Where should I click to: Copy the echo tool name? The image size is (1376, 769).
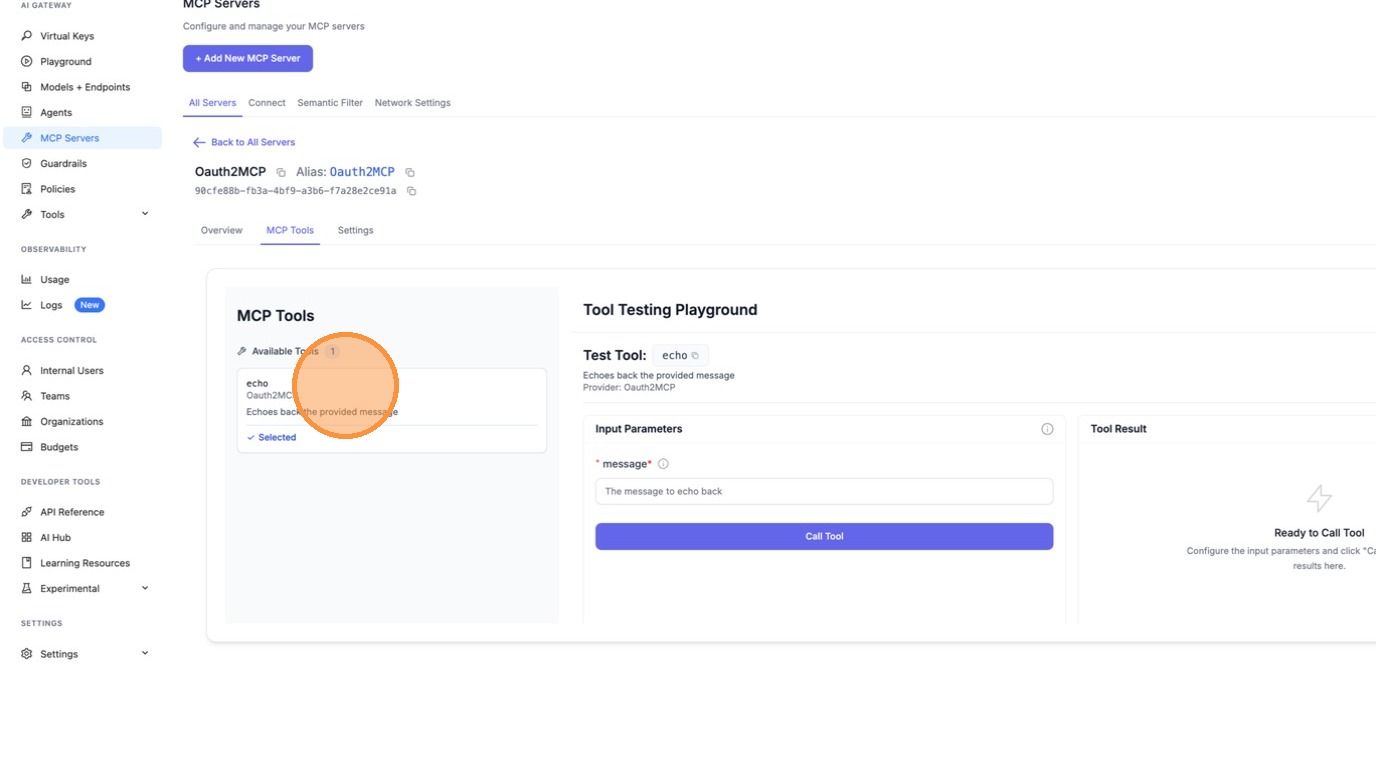pyautogui.click(x=696, y=356)
